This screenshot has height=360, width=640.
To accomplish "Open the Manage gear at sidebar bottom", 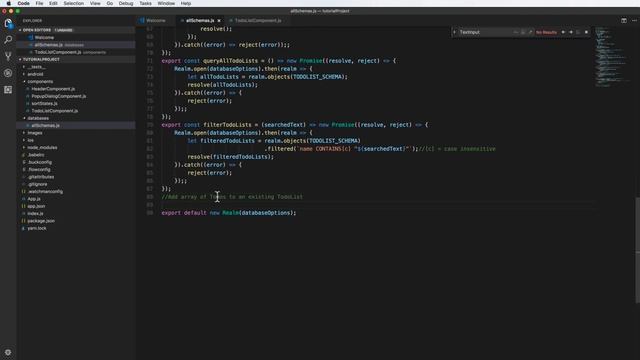I will point(8,352).
